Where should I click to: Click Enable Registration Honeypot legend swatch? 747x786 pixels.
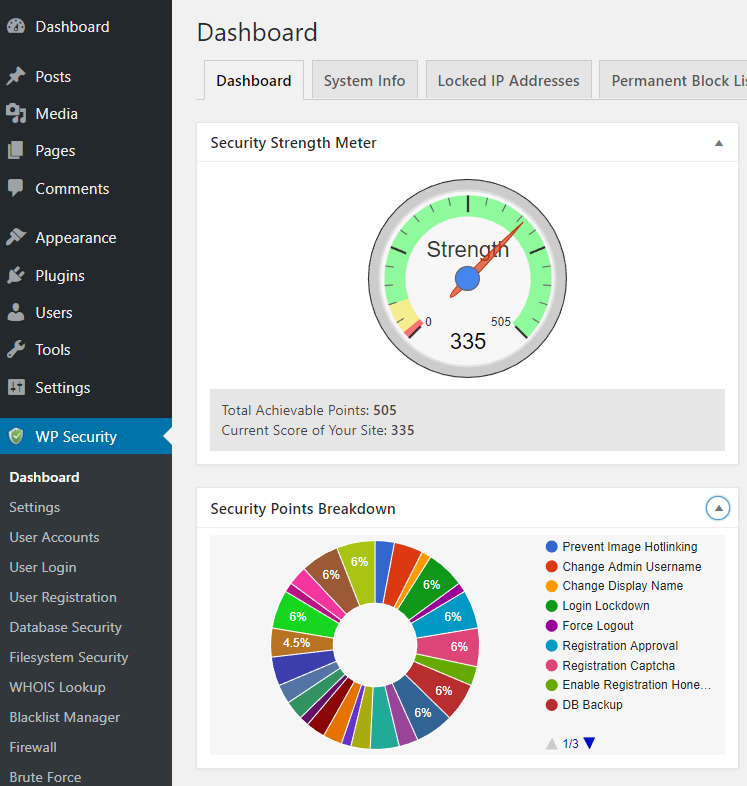(551, 685)
